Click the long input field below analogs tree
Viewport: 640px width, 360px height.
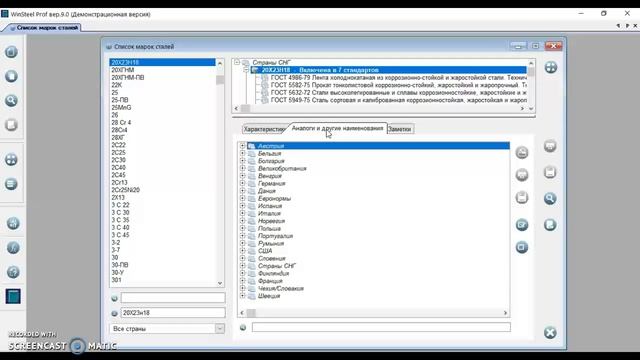click(x=381, y=327)
